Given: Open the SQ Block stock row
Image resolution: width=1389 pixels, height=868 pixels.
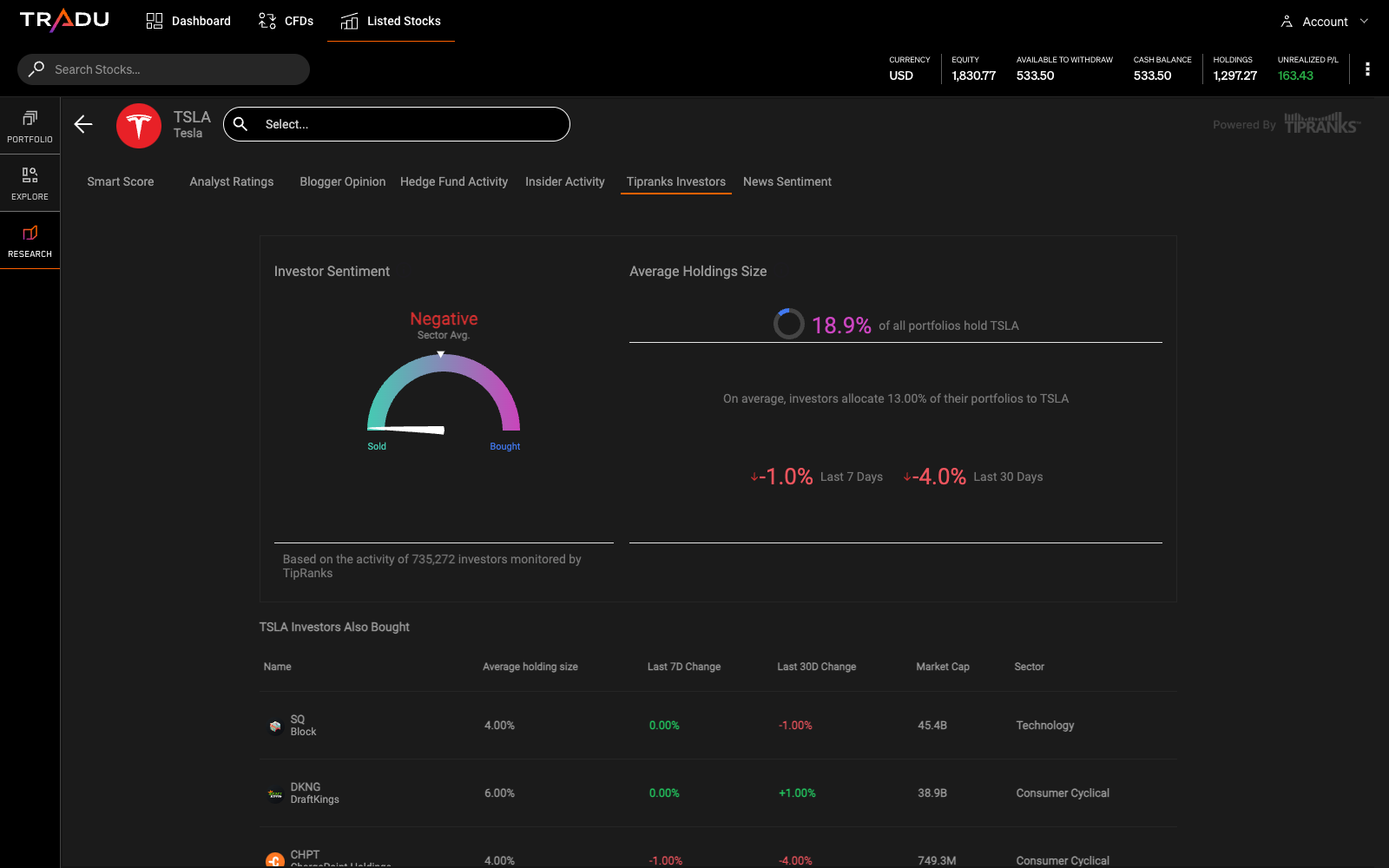Looking at the screenshot, I should pos(718,726).
